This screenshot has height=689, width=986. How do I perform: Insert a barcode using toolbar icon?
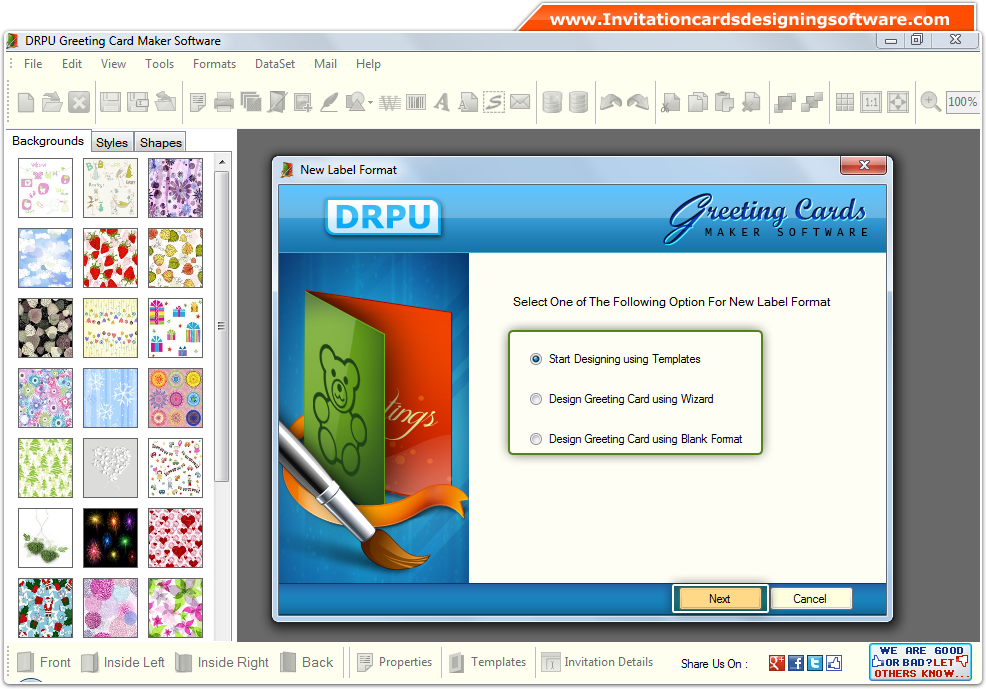pyautogui.click(x=416, y=102)
